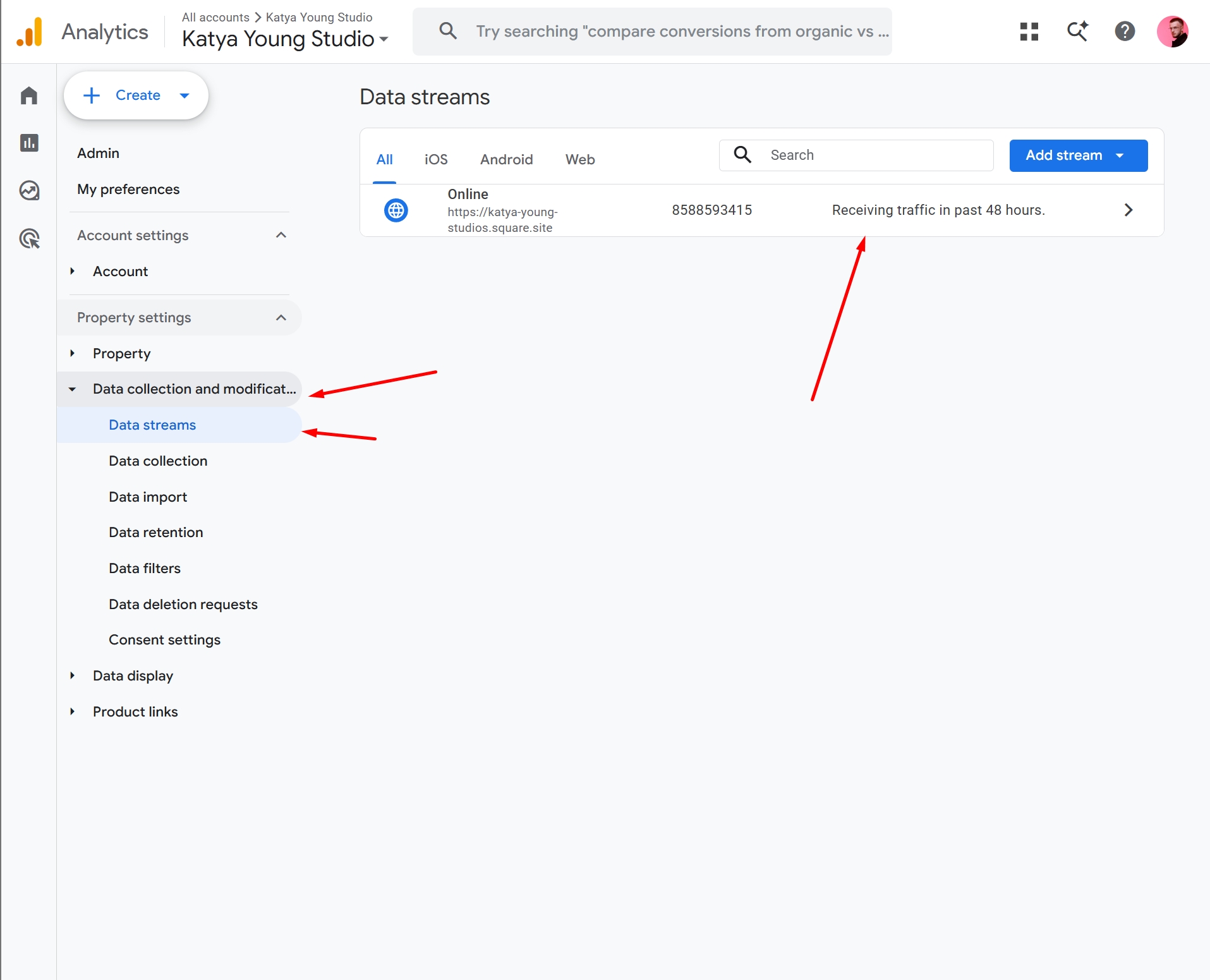
Task: Open Data streams menu item
Action: tap(179, 425)
